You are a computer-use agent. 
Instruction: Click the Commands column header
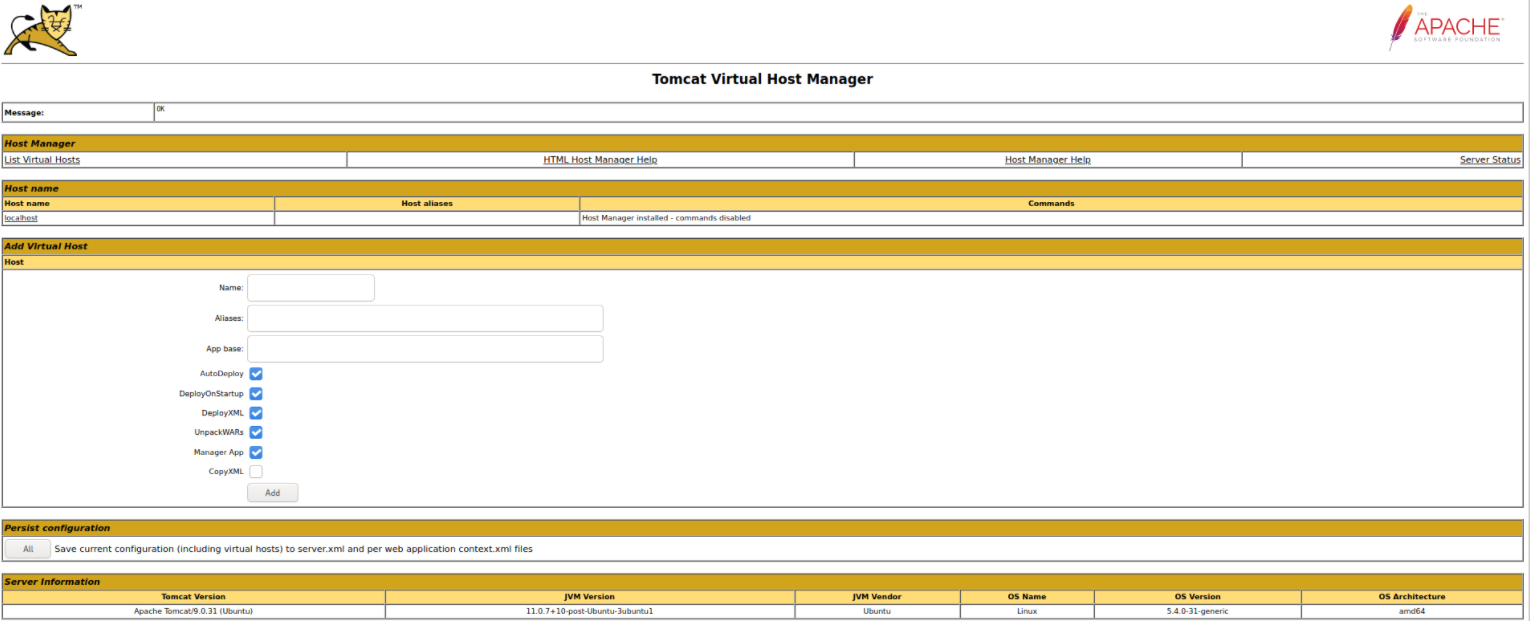click(x=1051, y=203)
